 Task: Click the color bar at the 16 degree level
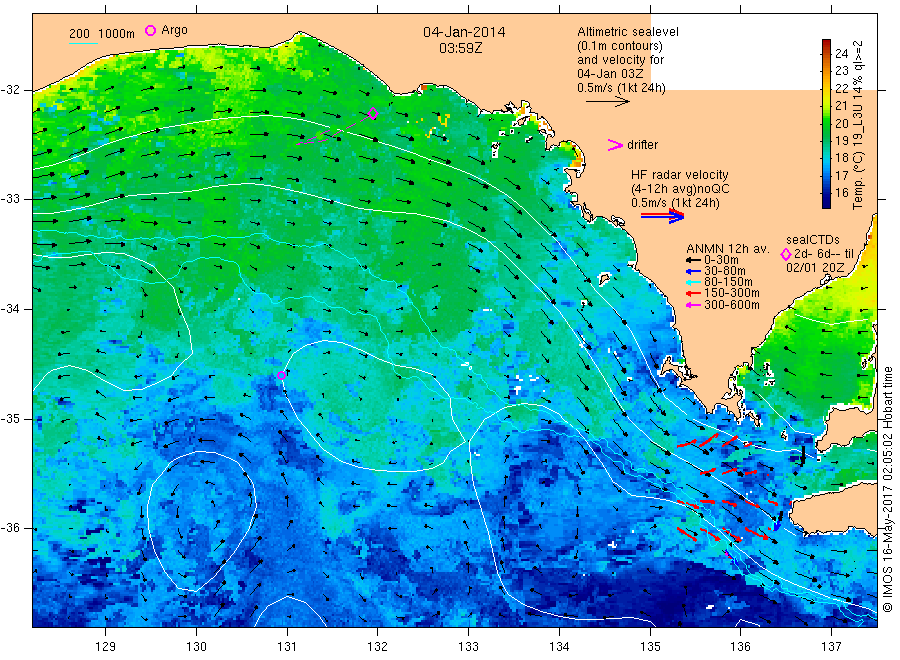click(x=826, y=193)
